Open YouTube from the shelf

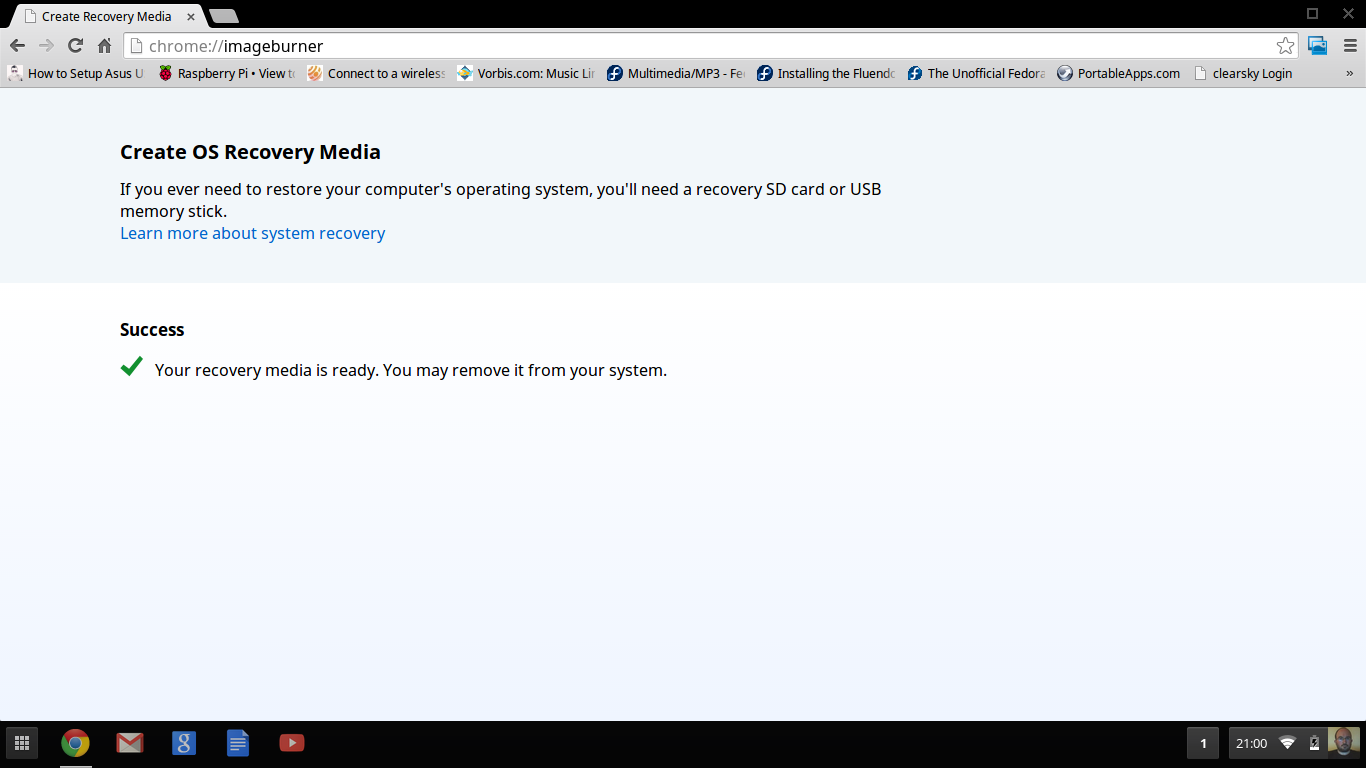(x=291, y=743)
